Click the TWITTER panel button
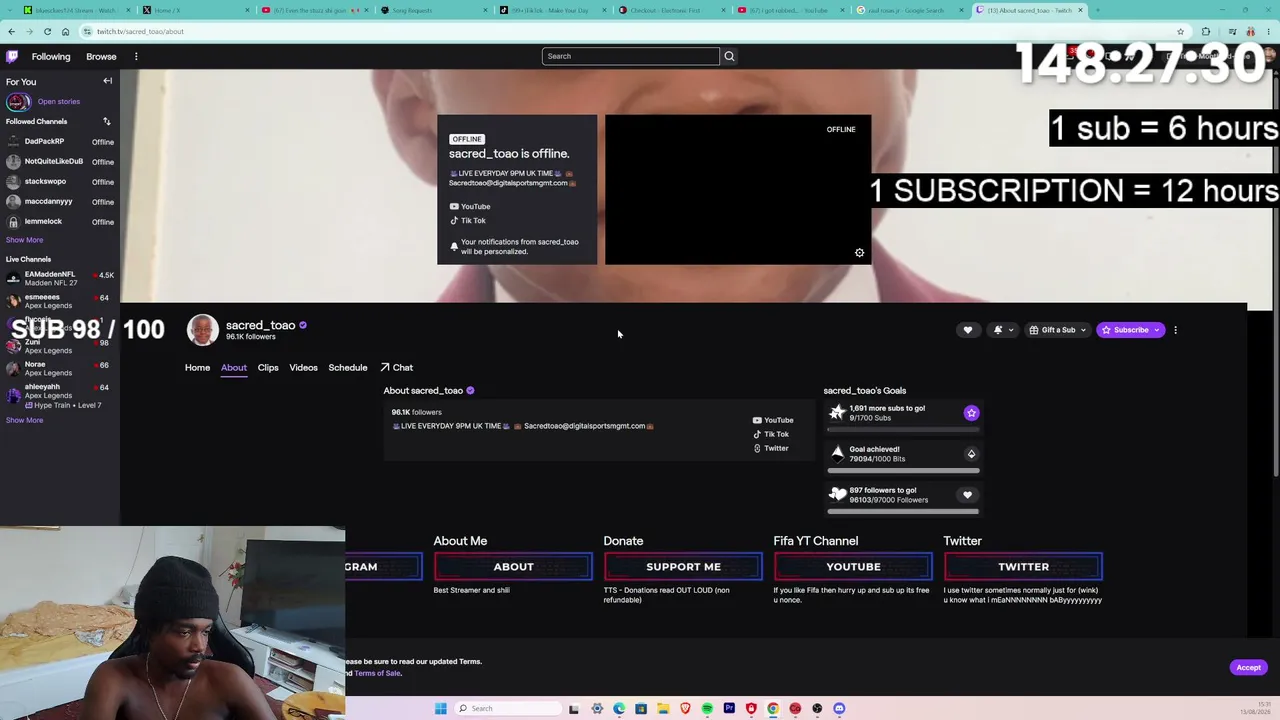Viewport: 1280px width, 720px height. click(x=1023, y=567)
